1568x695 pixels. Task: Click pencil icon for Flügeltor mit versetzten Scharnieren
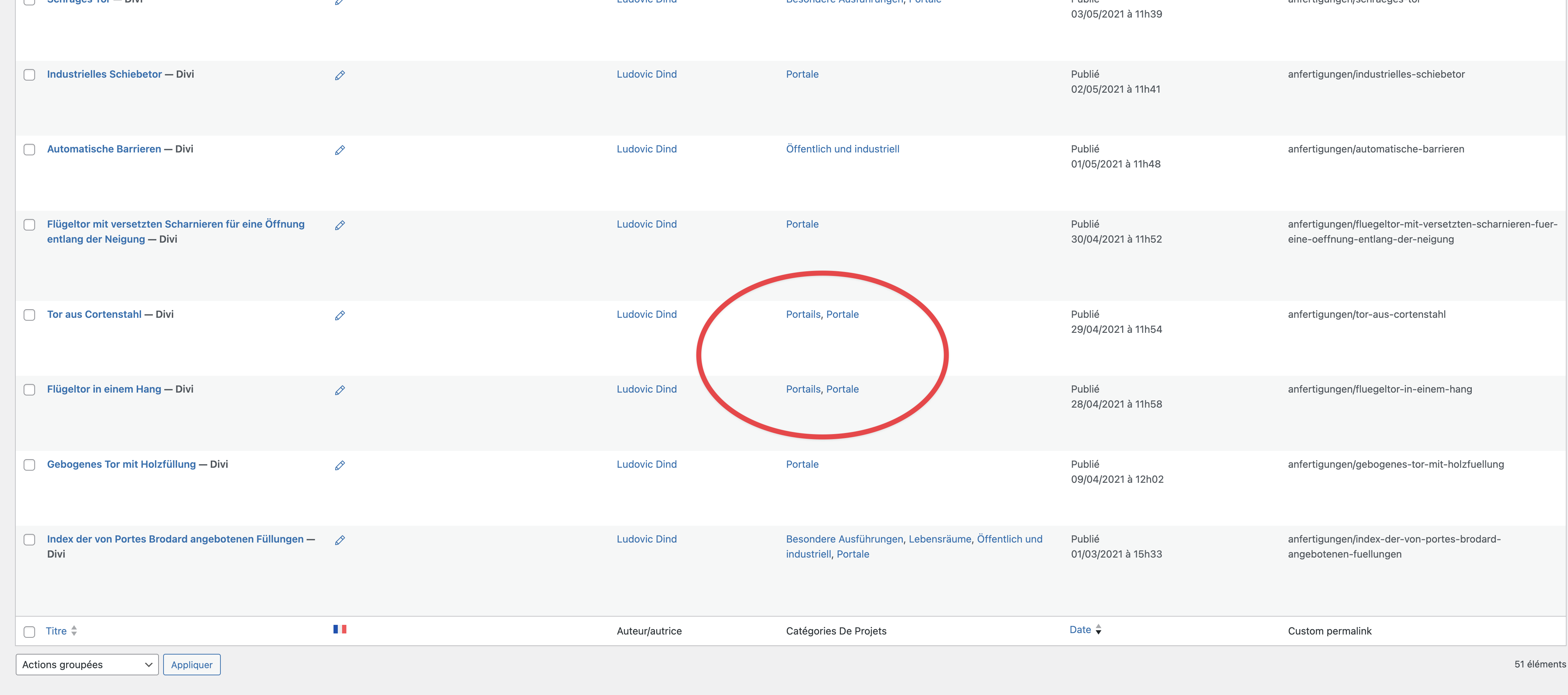click(340, 225)
